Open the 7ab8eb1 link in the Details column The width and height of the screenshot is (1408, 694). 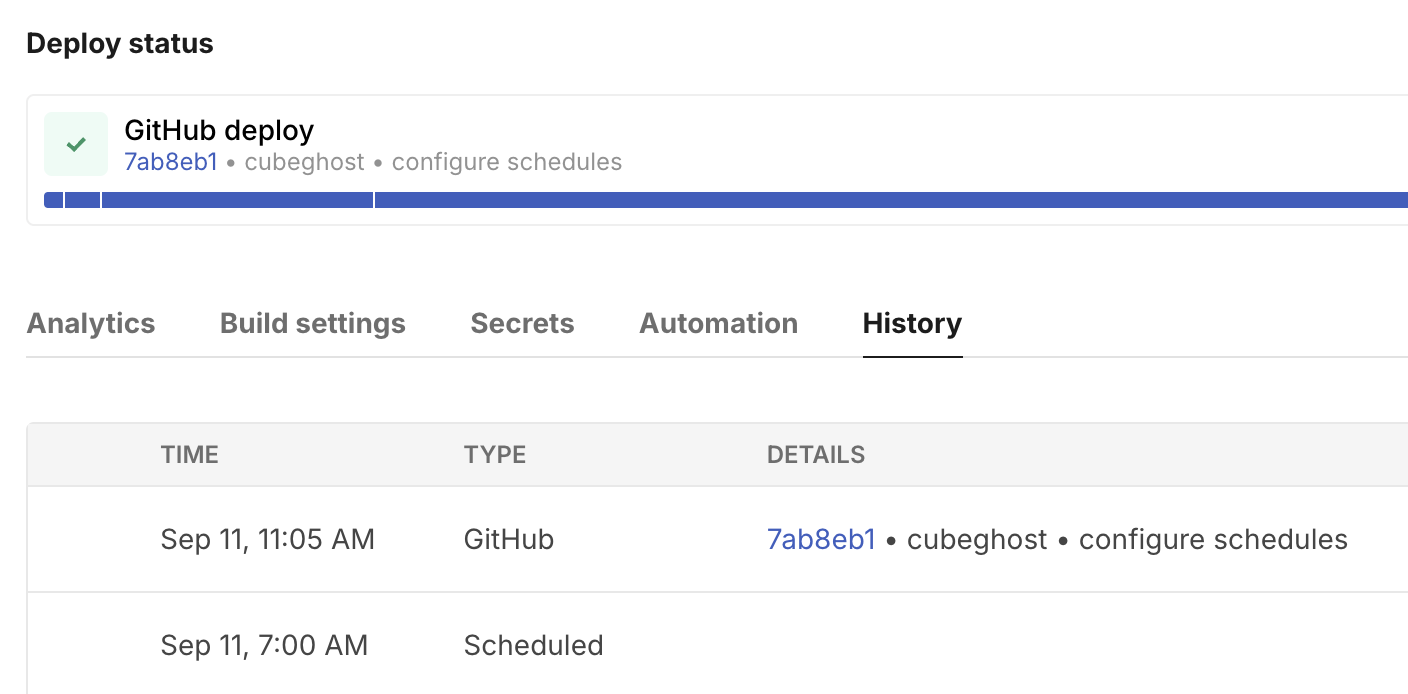click(x=820, y=539)
